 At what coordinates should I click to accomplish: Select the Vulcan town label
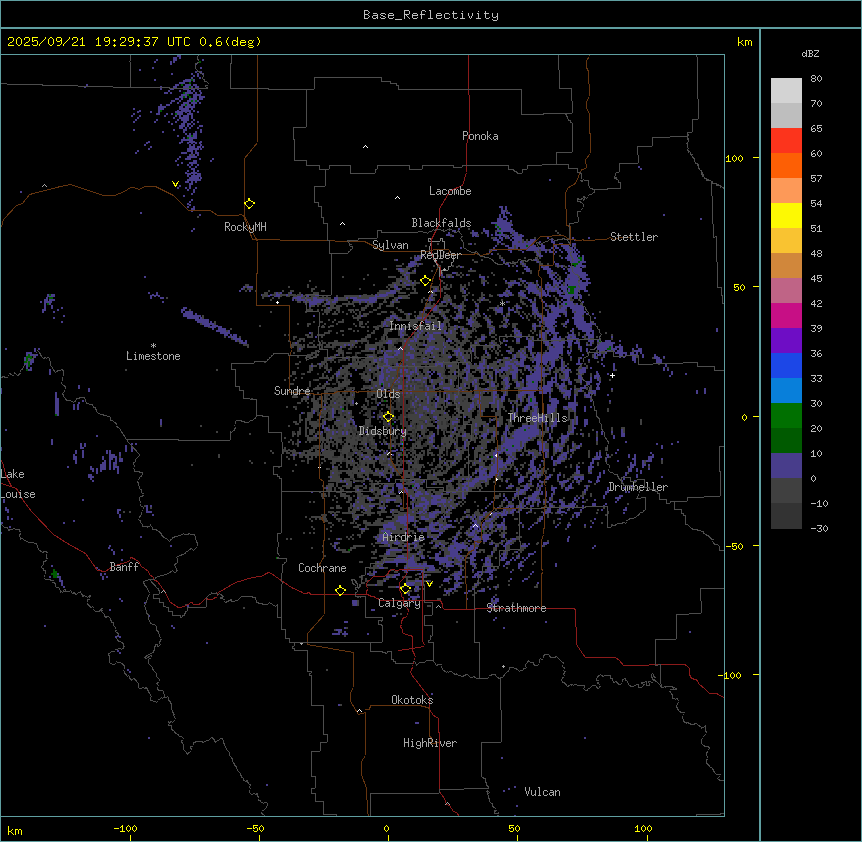[542, 792]
